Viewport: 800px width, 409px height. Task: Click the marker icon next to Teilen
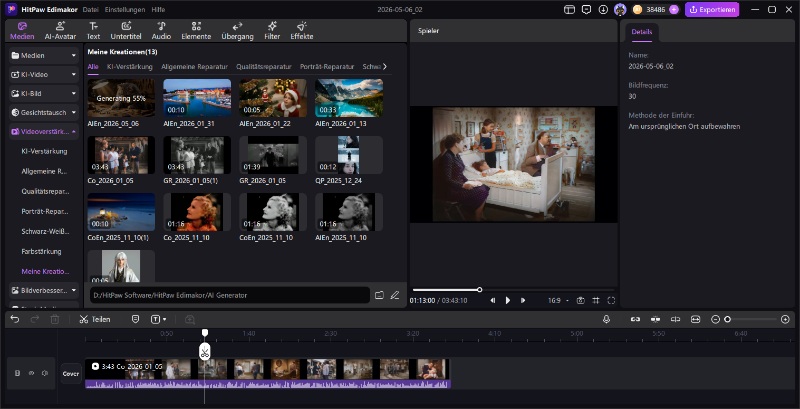pos(135,319)
